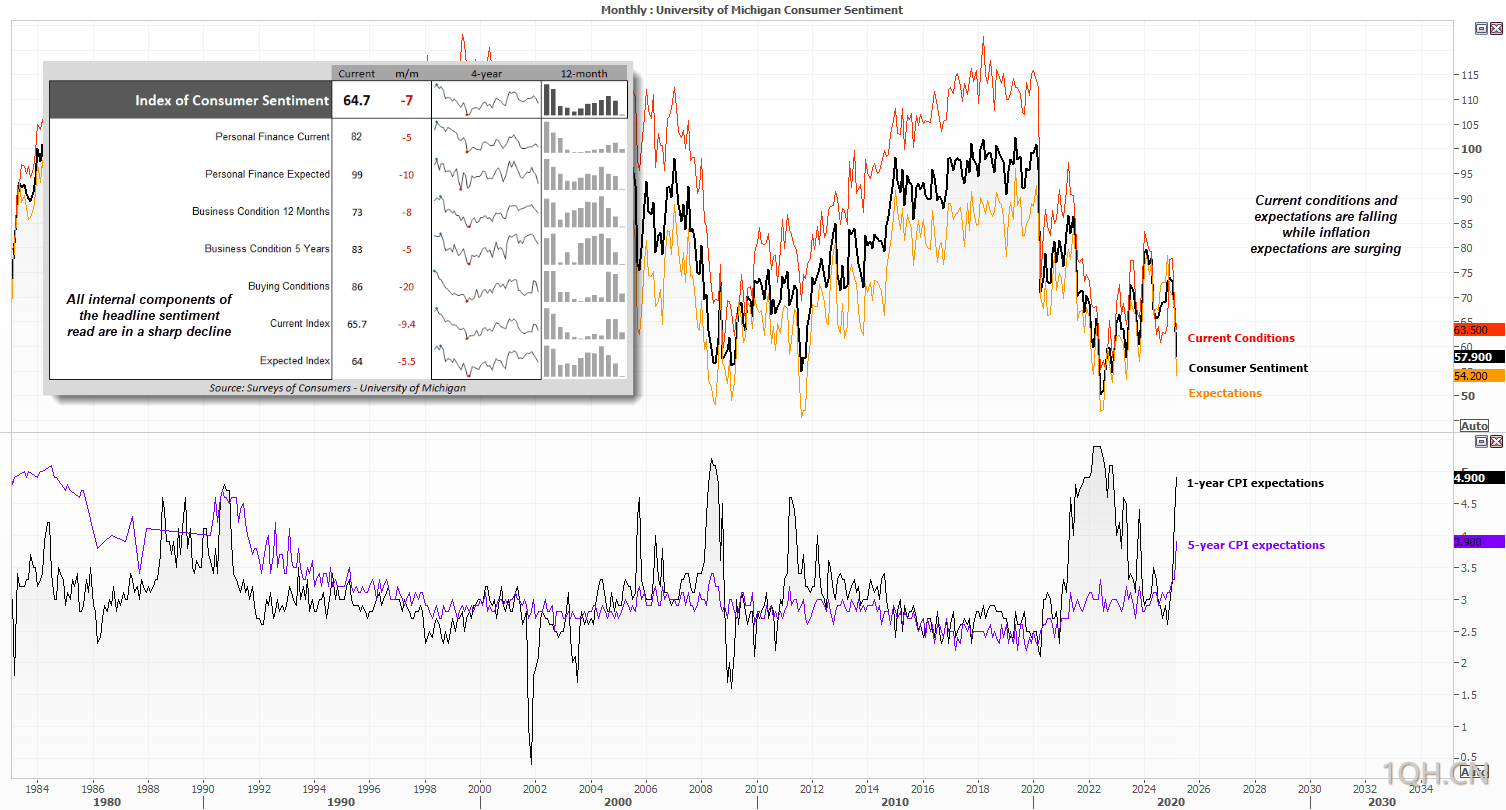Open the Current Index 12-month bar thumbnail
The height and width of the screenshot is (810, 1506).
[x=584, y=324]
